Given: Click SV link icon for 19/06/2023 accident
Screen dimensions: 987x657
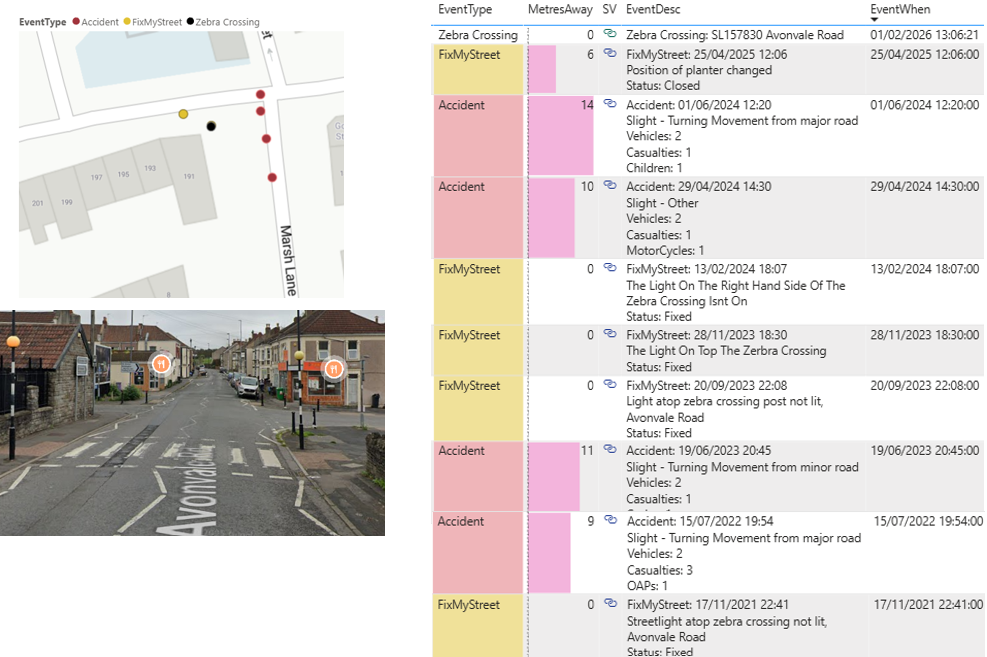Looking at the screenshot, I should point(610,451).
